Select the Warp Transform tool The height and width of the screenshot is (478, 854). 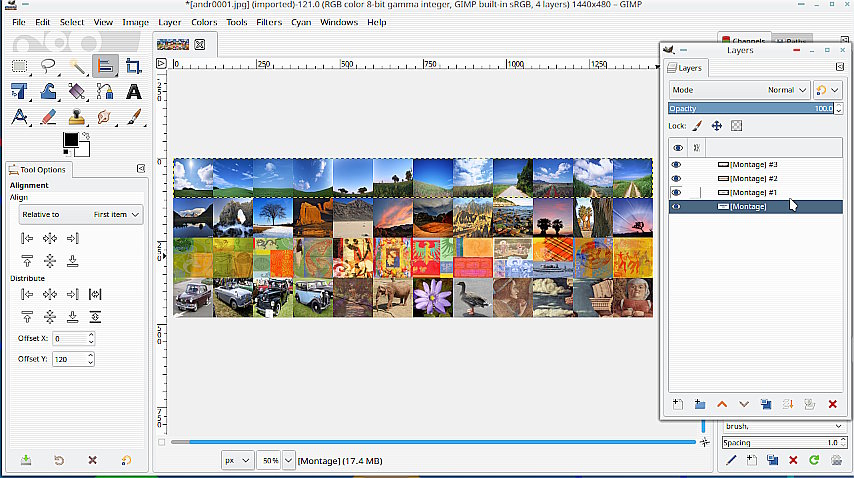(48, 91)
